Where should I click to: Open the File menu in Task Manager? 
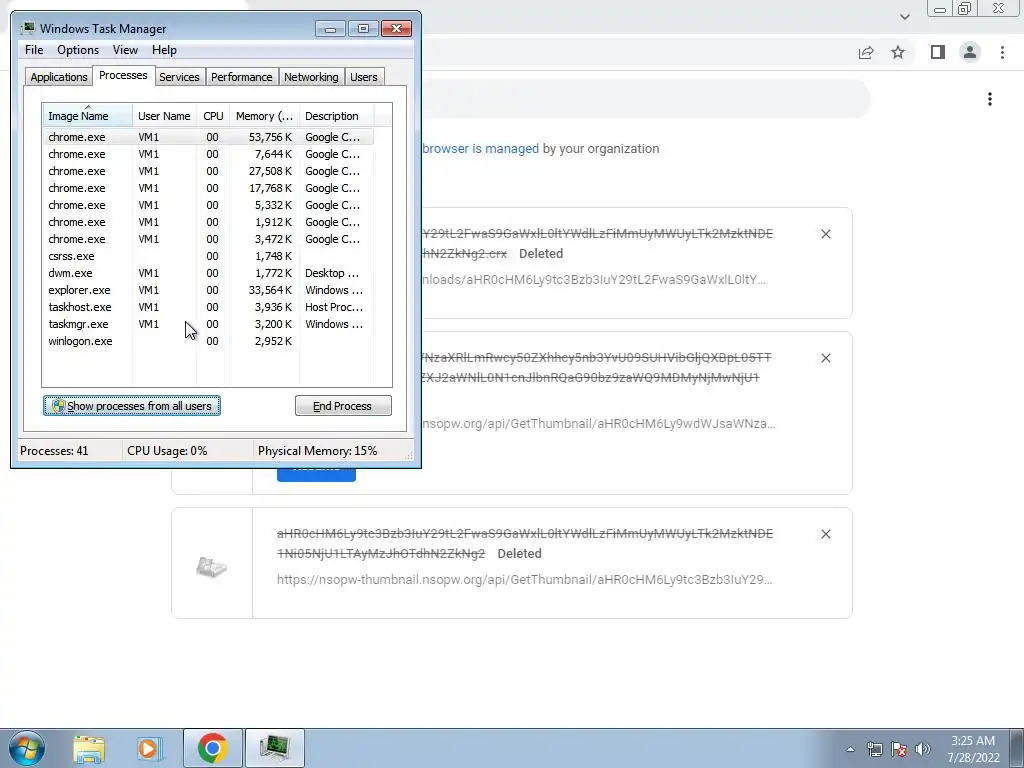34,50
